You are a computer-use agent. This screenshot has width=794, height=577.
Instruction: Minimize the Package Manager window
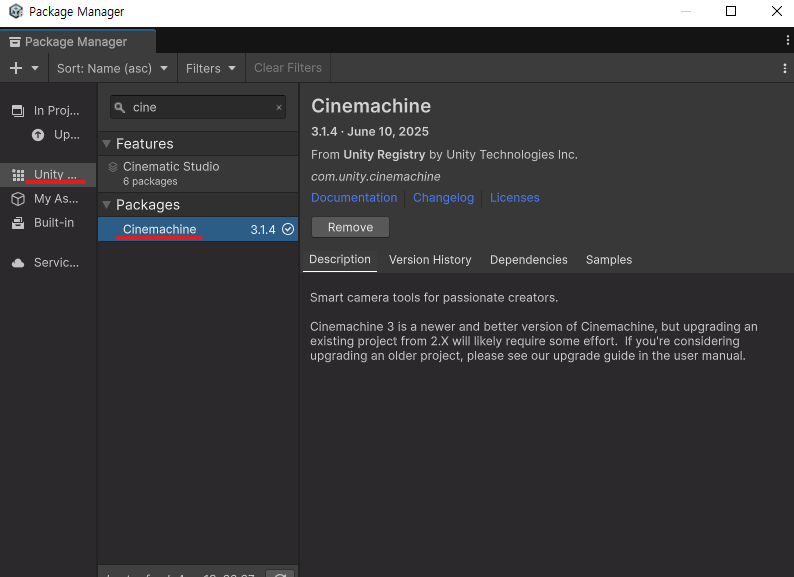coord(686,11)
